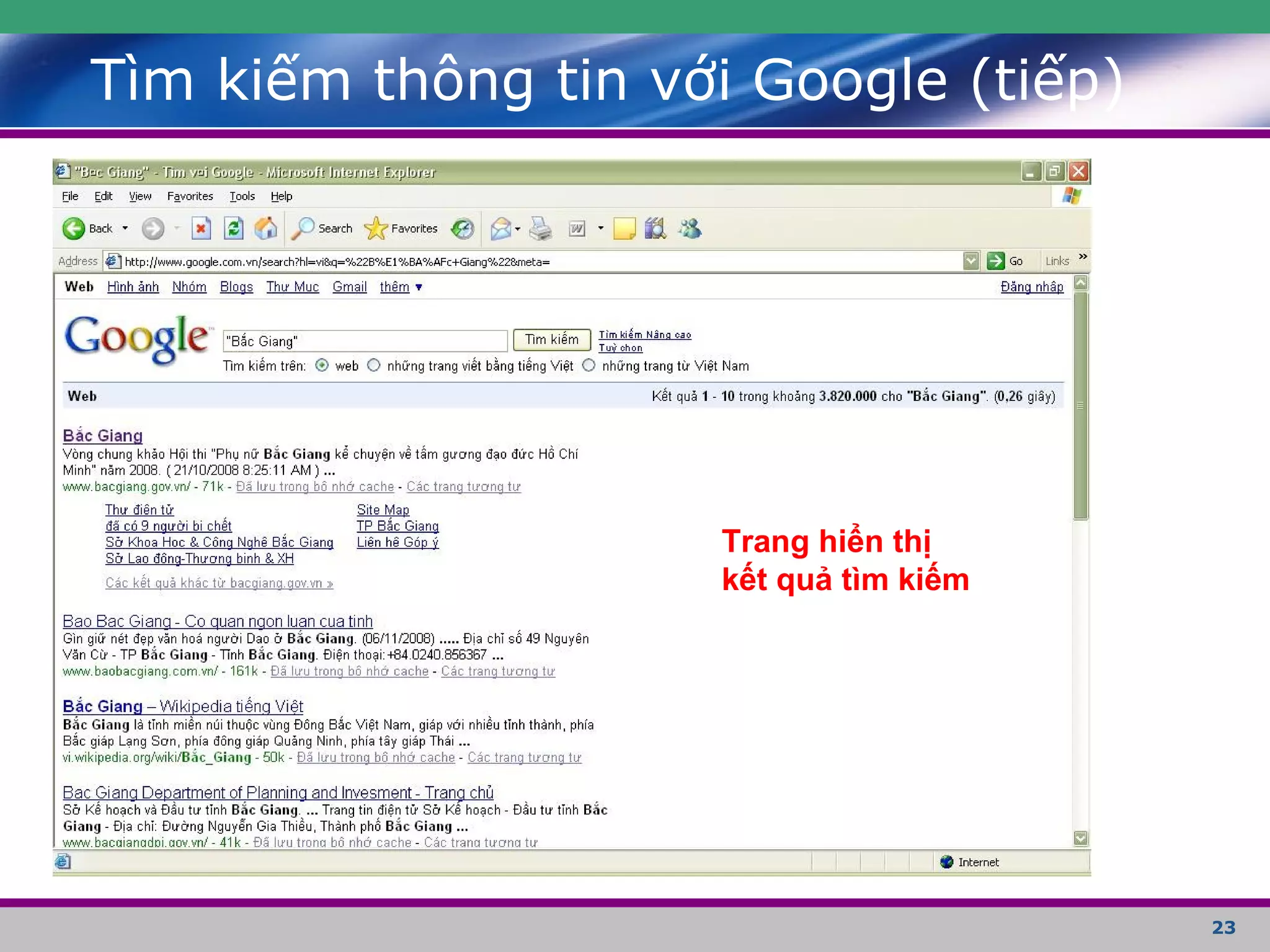Screen dimensions: 1270x952
Task: Open 'Bao Bac Giang - Co quan ngon luan' result
Action: pos(218,621)
